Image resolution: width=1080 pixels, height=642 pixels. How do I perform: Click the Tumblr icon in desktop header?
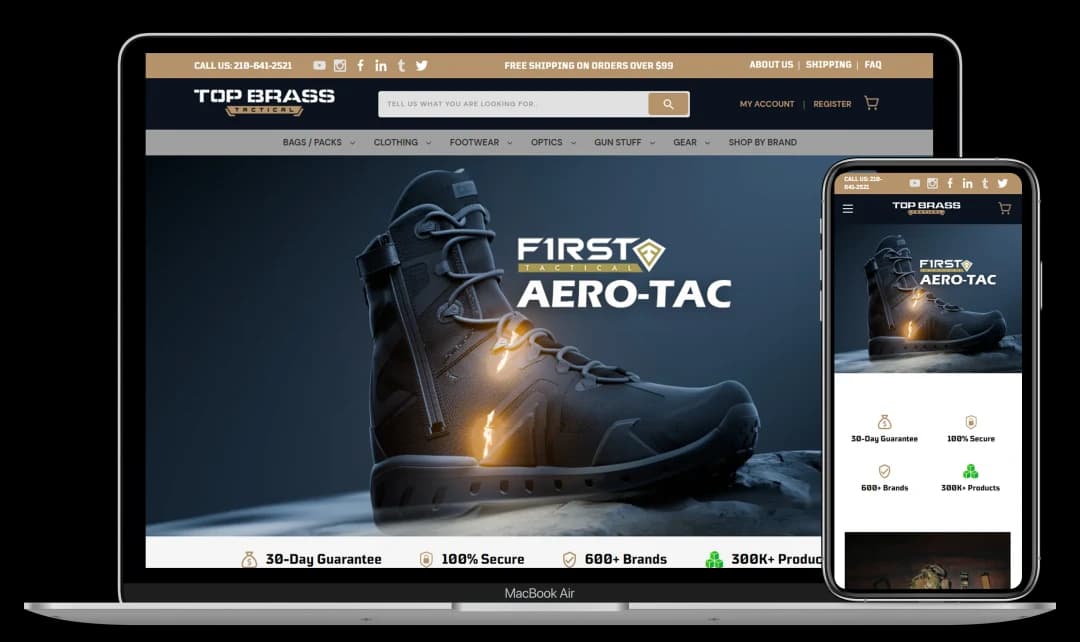pyautogui.click(x=401, y=66)
